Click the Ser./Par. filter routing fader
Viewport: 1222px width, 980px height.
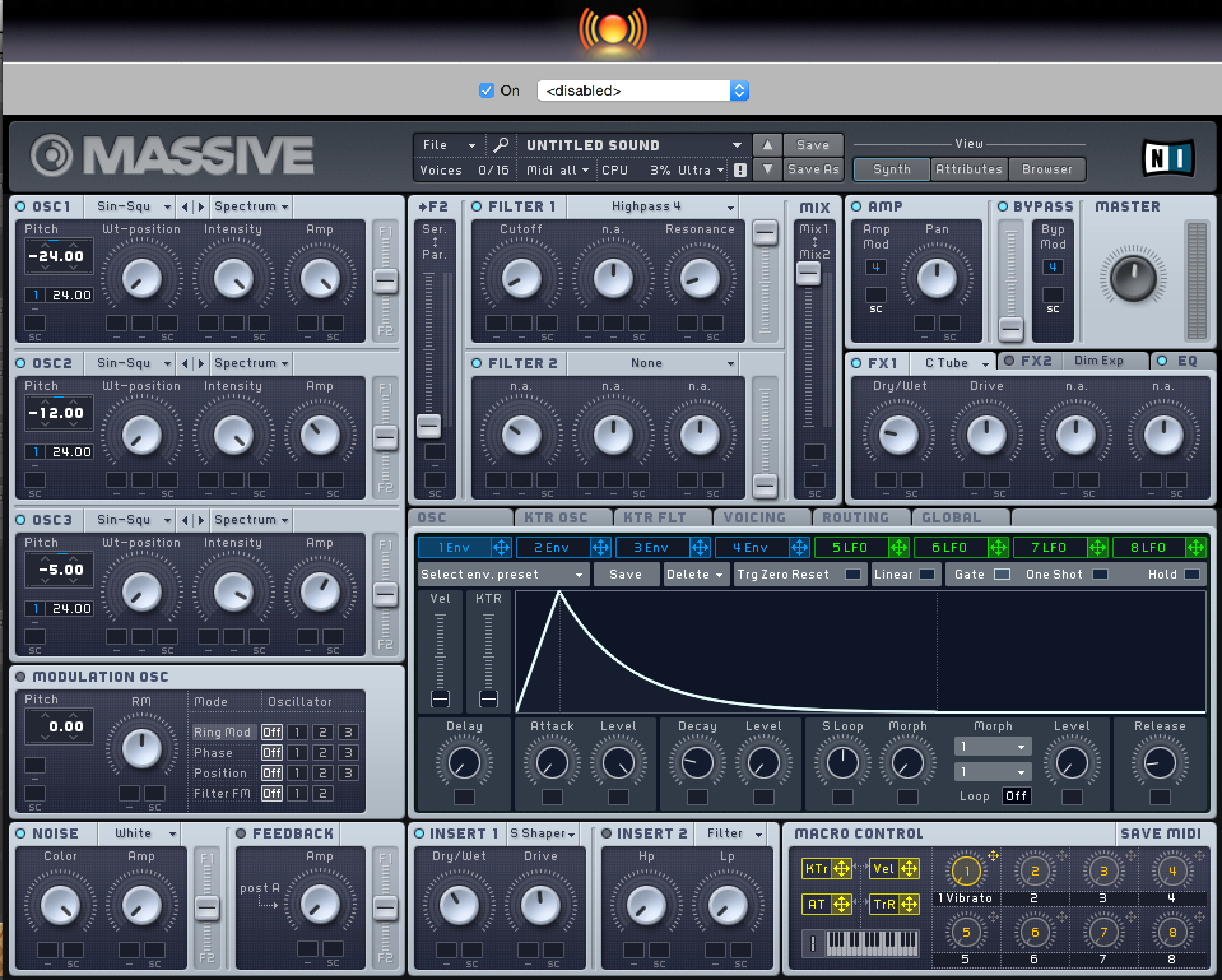pos(429,426)
